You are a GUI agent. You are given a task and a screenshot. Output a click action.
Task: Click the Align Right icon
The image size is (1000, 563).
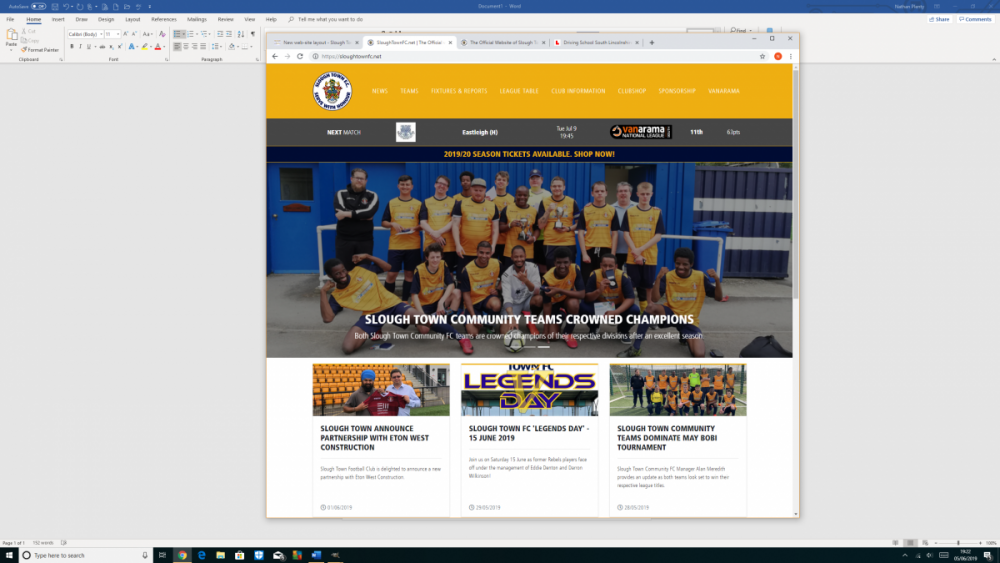click(x=195, y=47)
